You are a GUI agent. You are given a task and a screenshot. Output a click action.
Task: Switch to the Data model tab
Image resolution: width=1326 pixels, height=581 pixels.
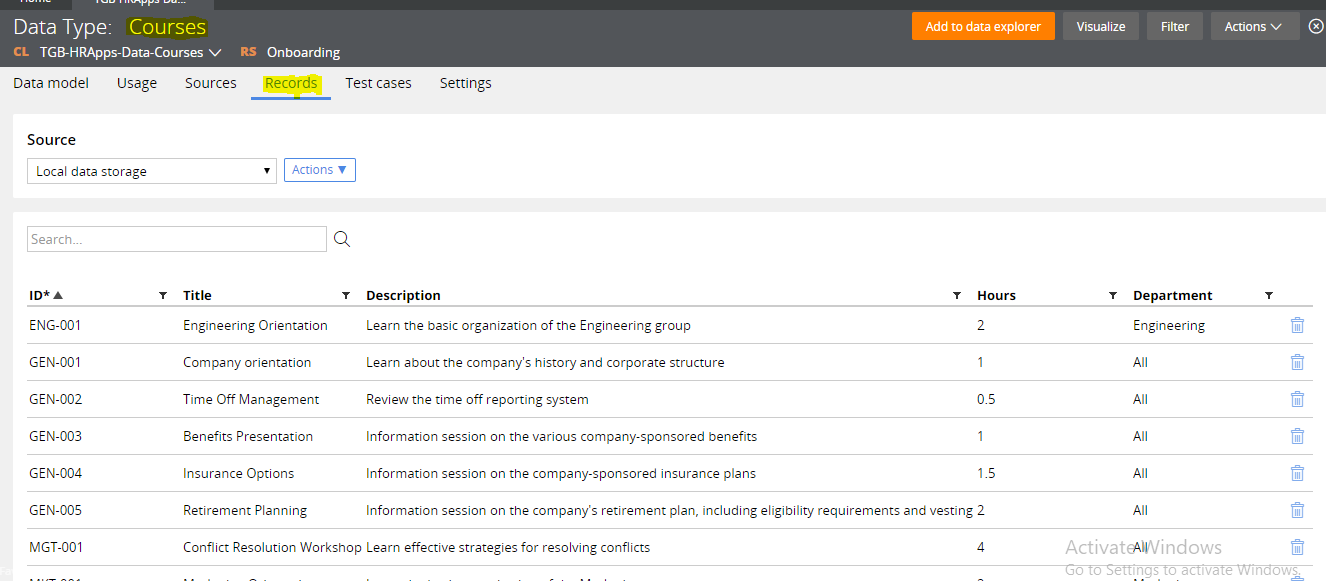click(x=51, y=83)
